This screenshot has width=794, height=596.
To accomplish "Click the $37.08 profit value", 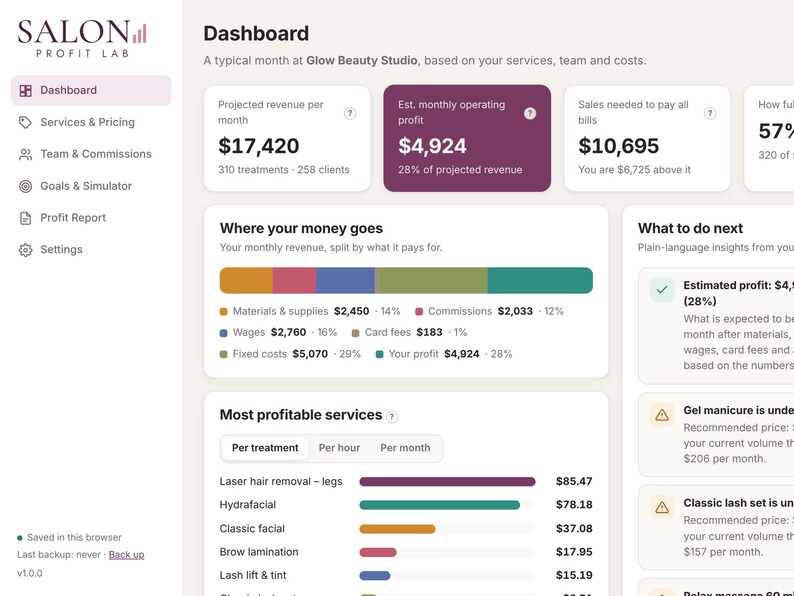I will click(x=574, y=529).
